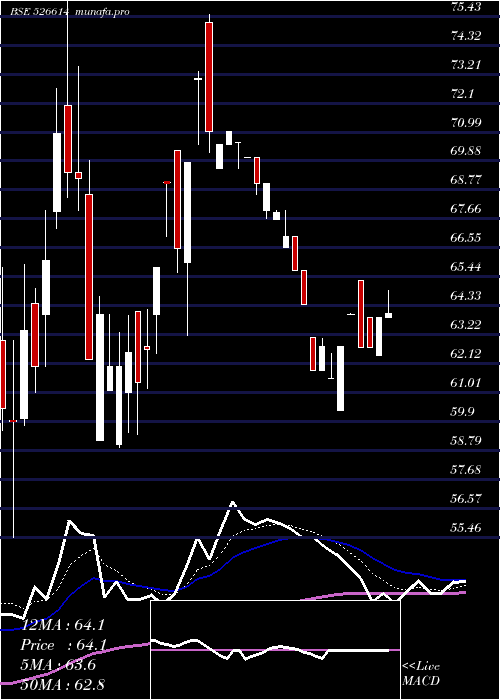This screenshot has width=500, height=700.
Task: Click the 50MA : 62.8 readout
Action: (x=62, y=684)
